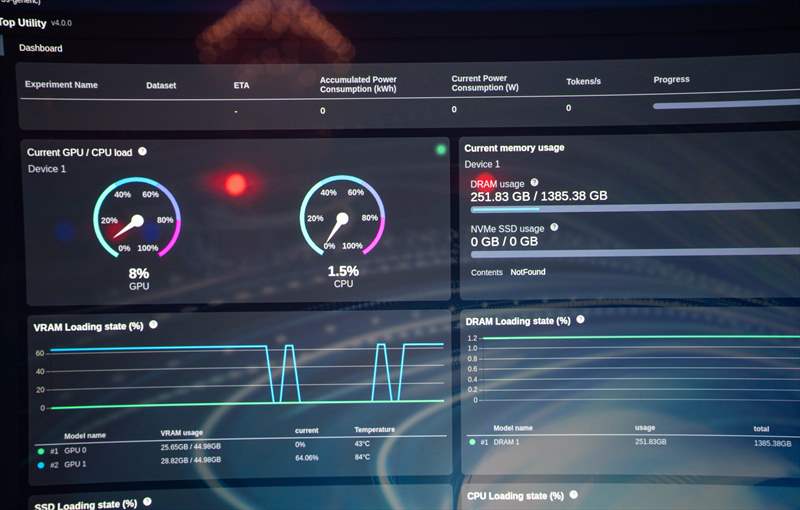Screen dimensions: 800x510
Task: Click help icon beside DRAM Loading state
Action: click(580, 319)
